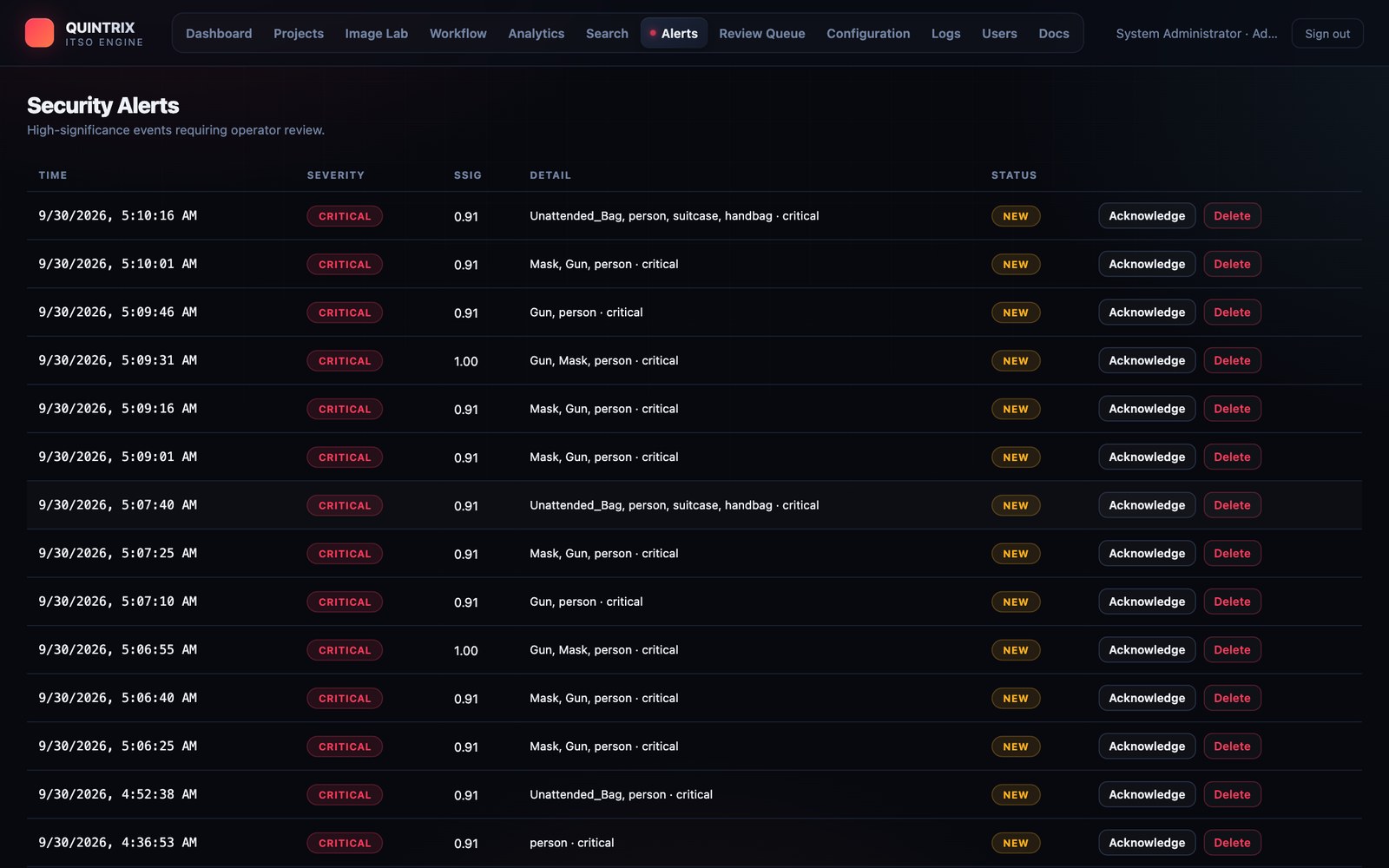Delete the 5:10:16 AM alert
Image resolution: width=1389 pixels, height=868 pixels.
pos(1232,216)
